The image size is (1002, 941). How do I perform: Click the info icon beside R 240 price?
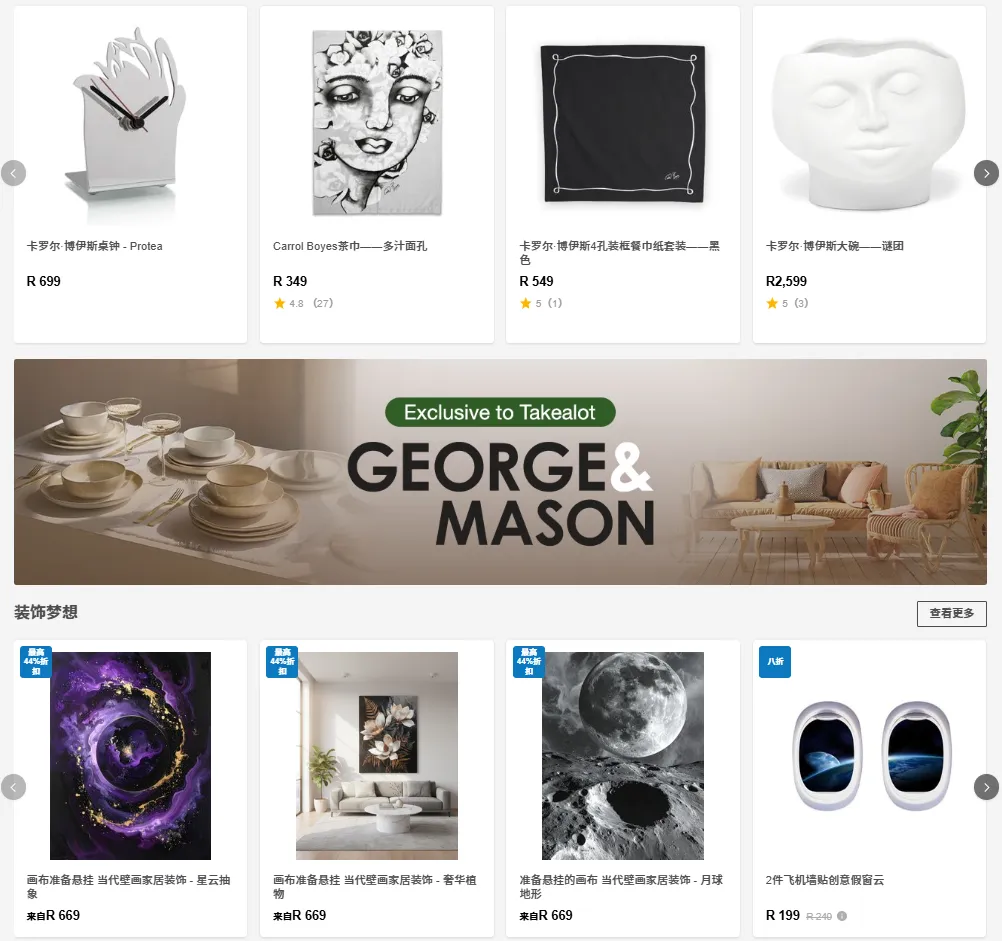click(842, 916)
